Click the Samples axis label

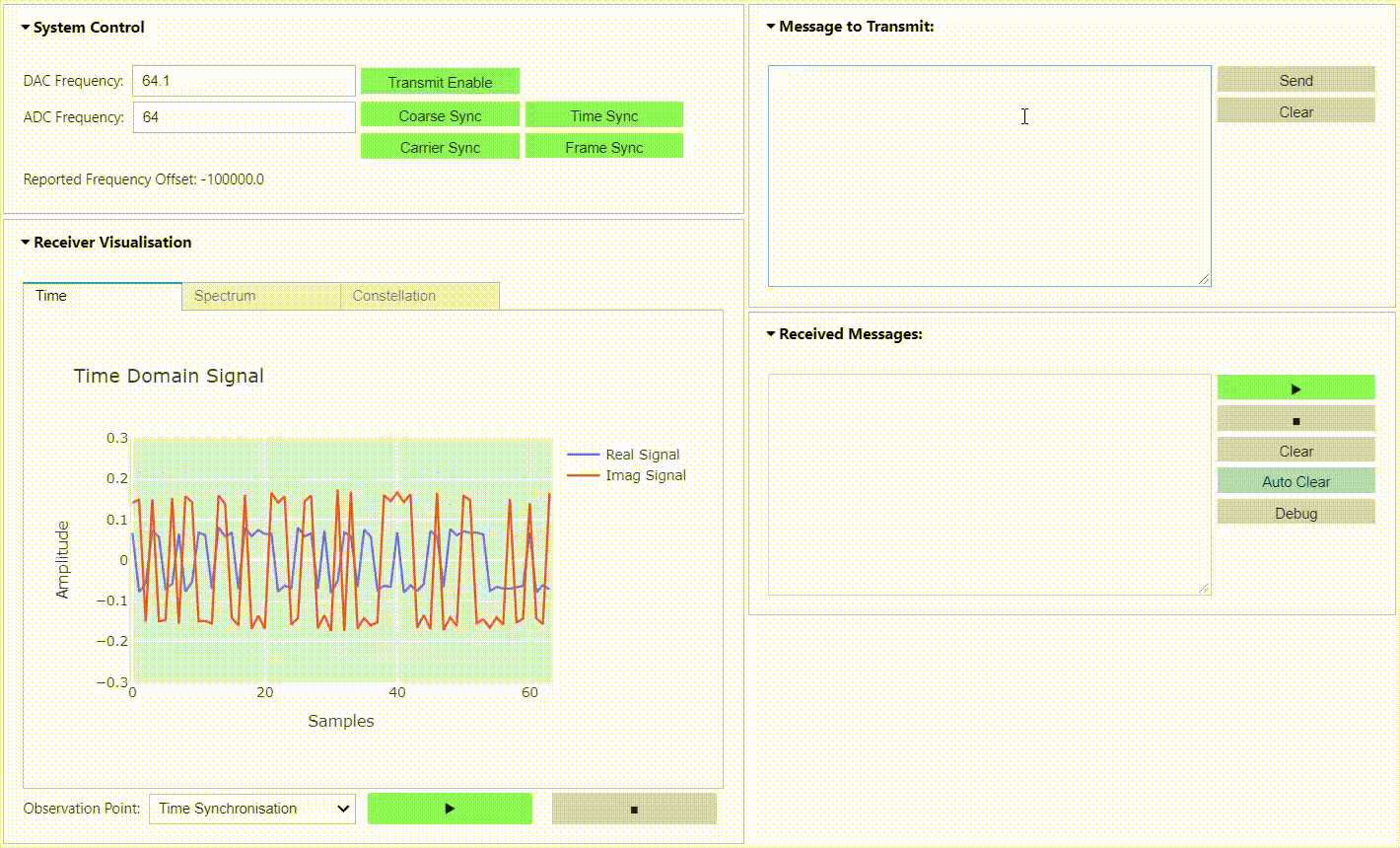(x=341, y=721)
